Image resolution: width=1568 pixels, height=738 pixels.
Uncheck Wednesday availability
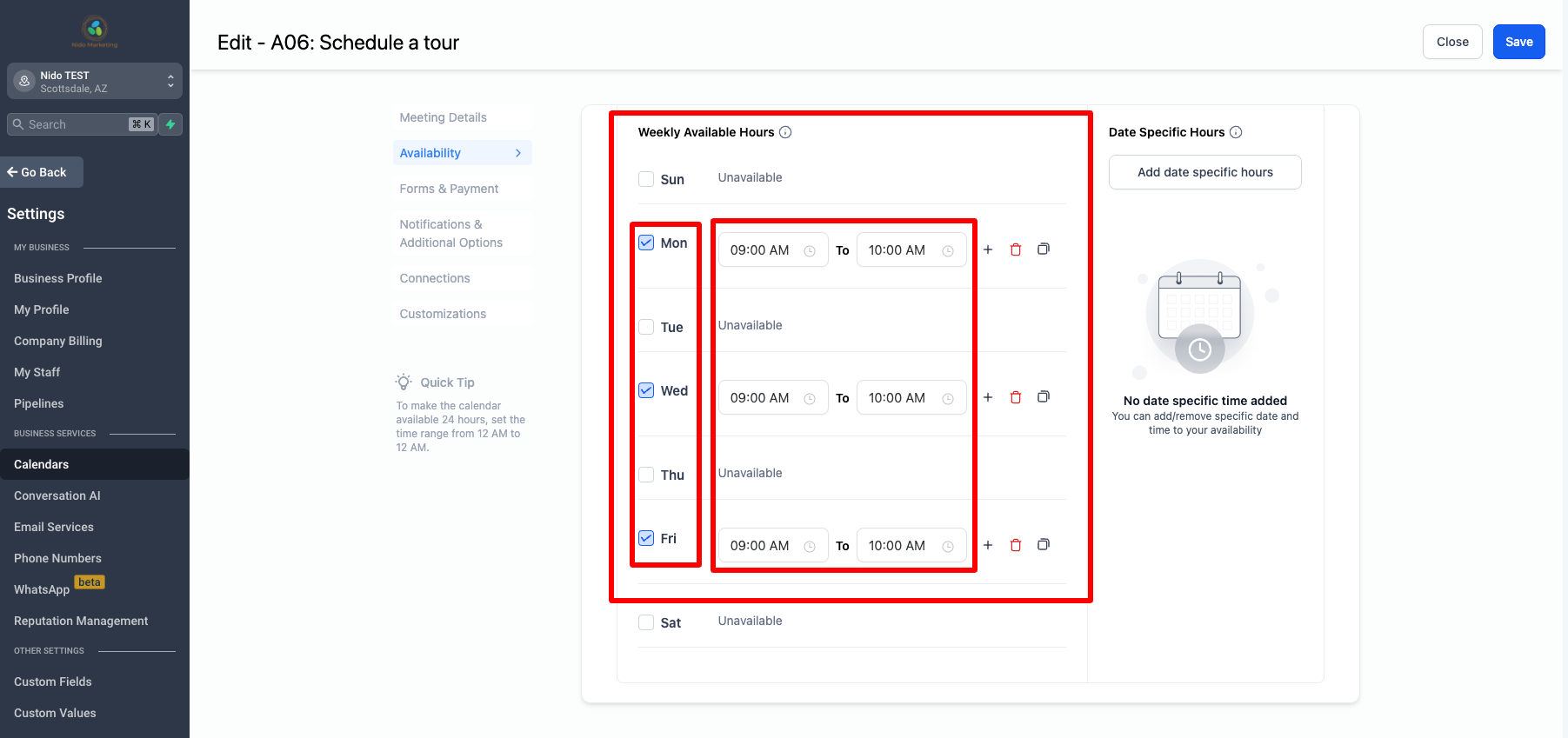tap(646, 390)
